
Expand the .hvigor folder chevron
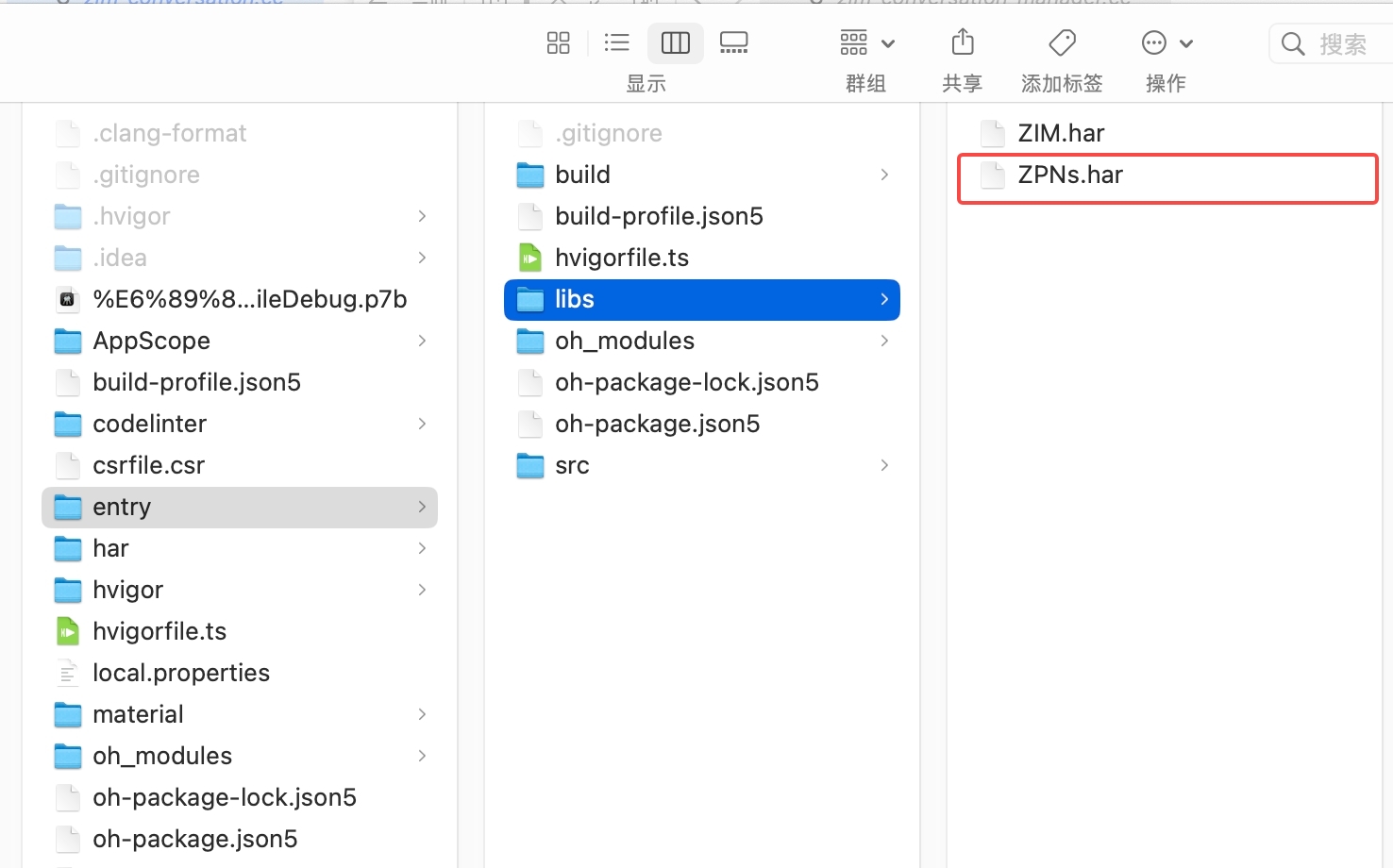point(422,216)
